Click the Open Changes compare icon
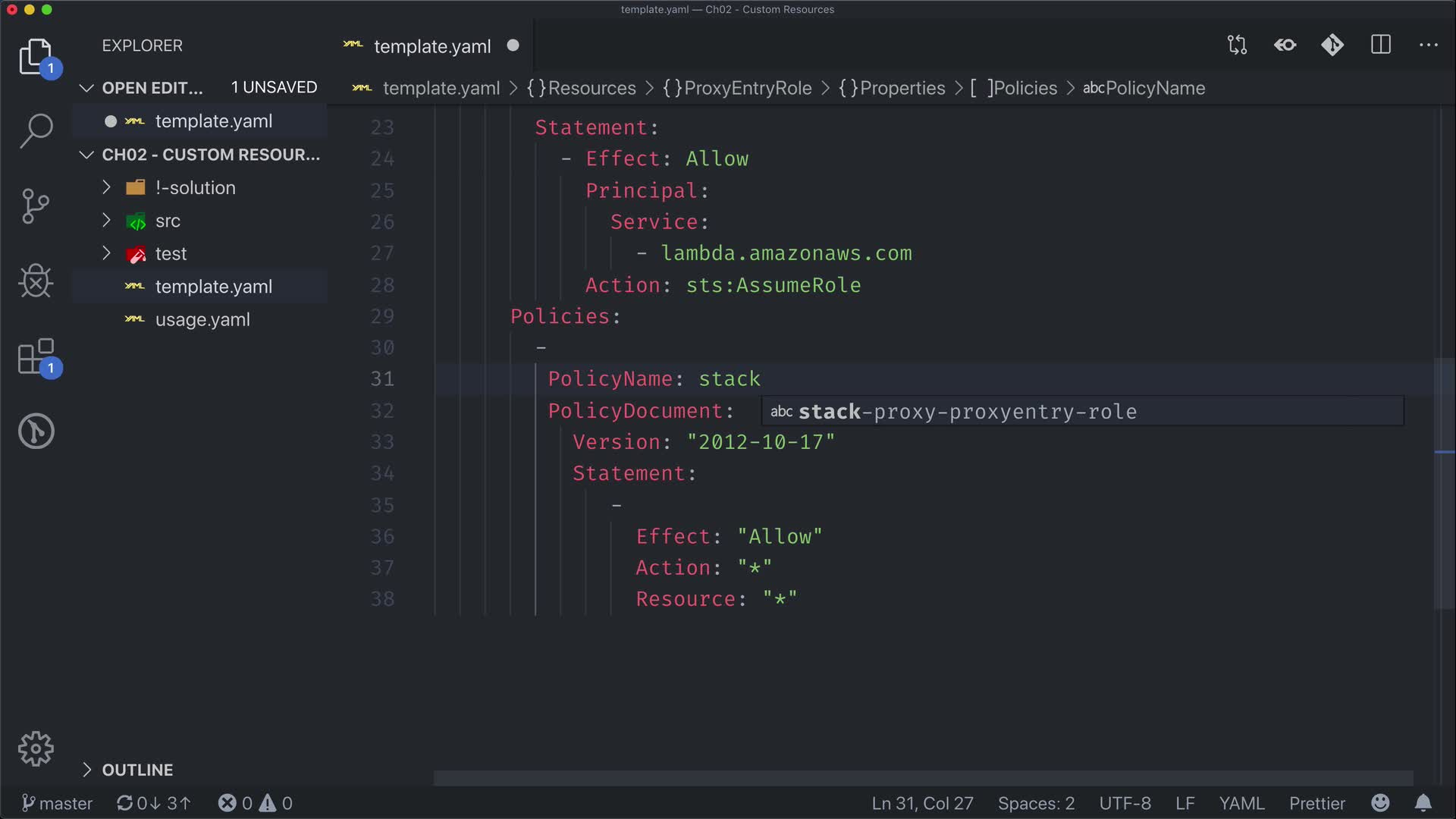The height and width of the screenshot is (819, 1456). click(x=1237, y=45)
